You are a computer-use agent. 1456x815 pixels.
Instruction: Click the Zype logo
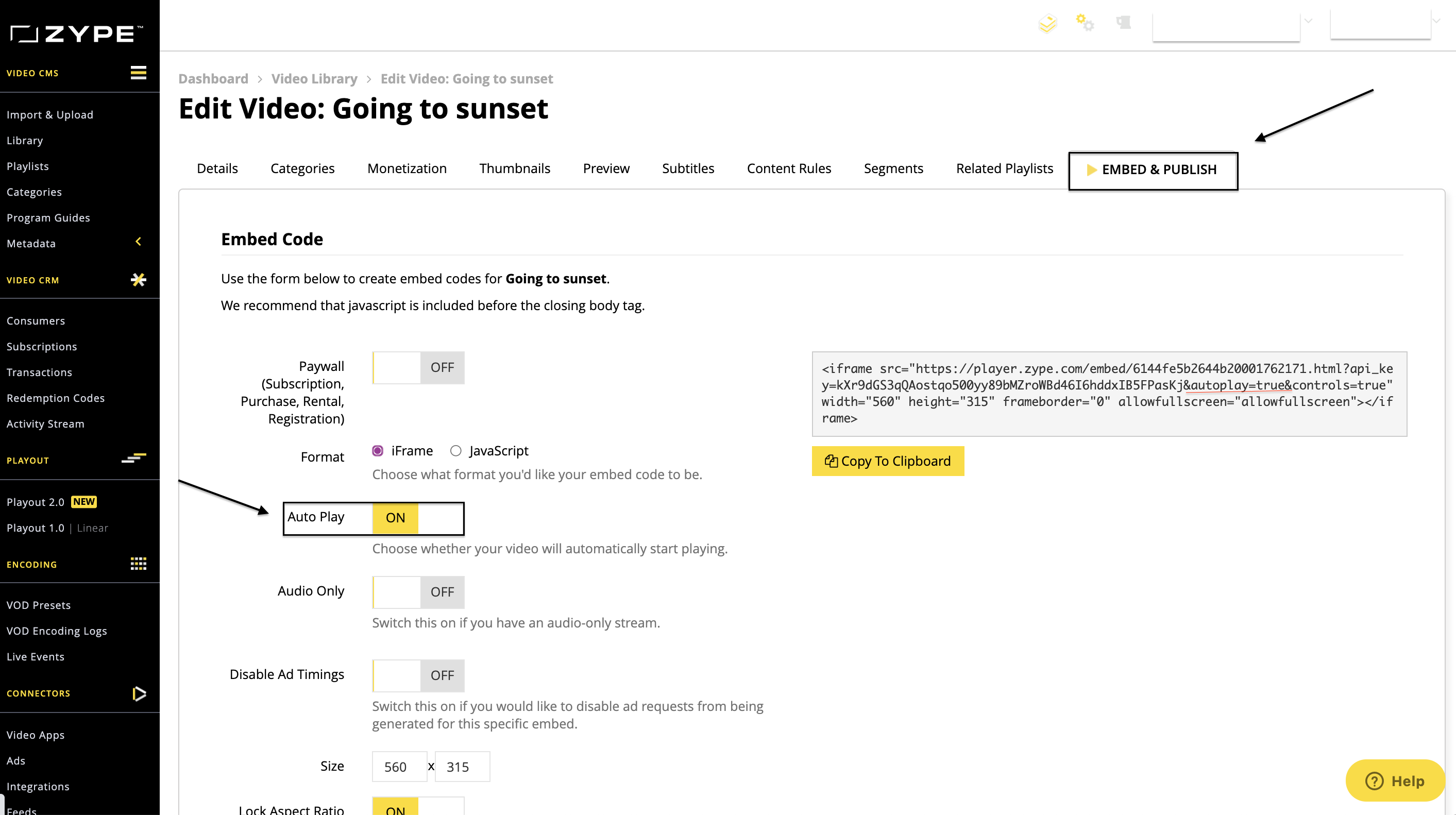tap(77, 34)
